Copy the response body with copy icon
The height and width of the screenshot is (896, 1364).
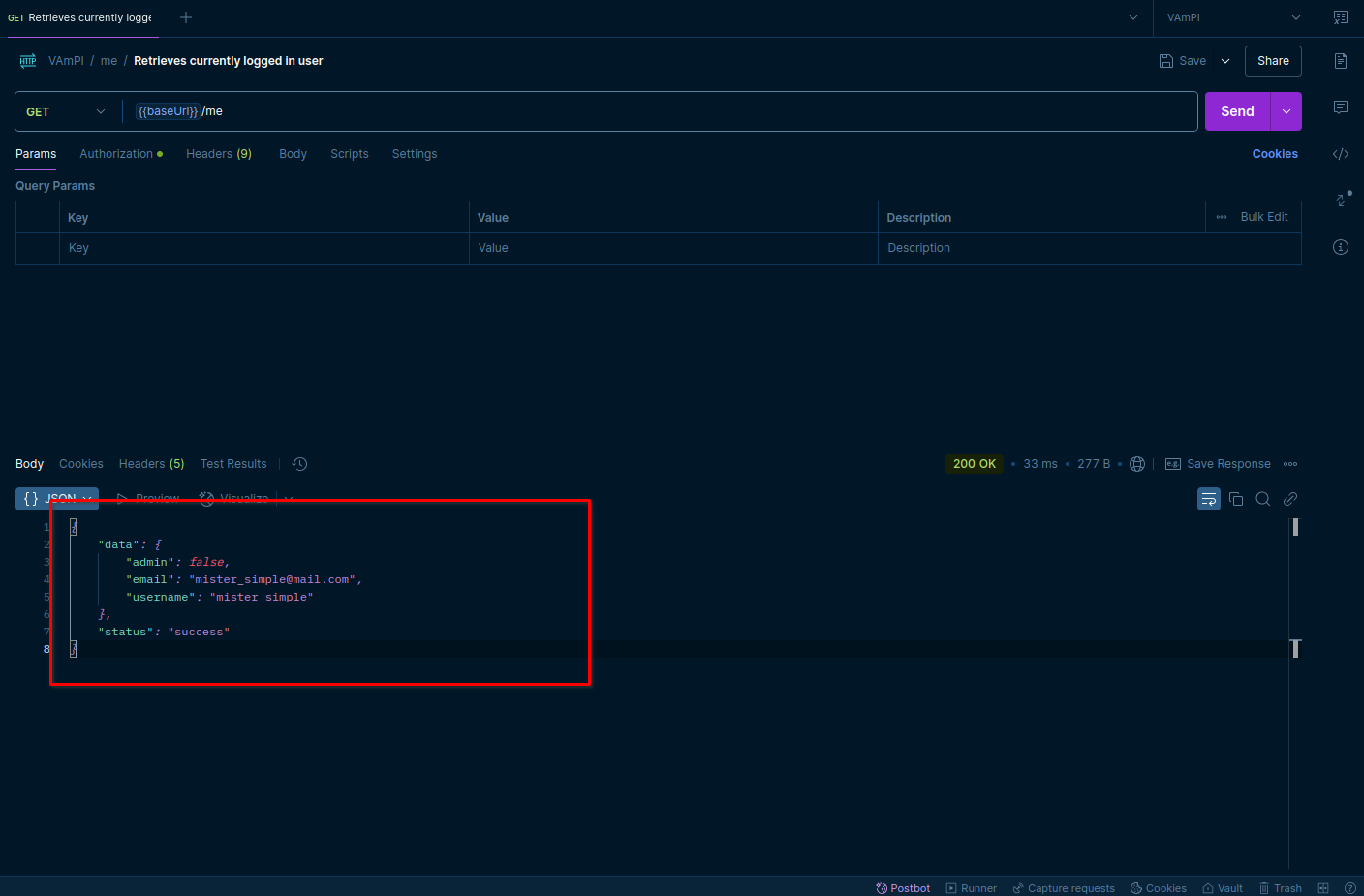pyautogui.click(x=1236, y=499)
